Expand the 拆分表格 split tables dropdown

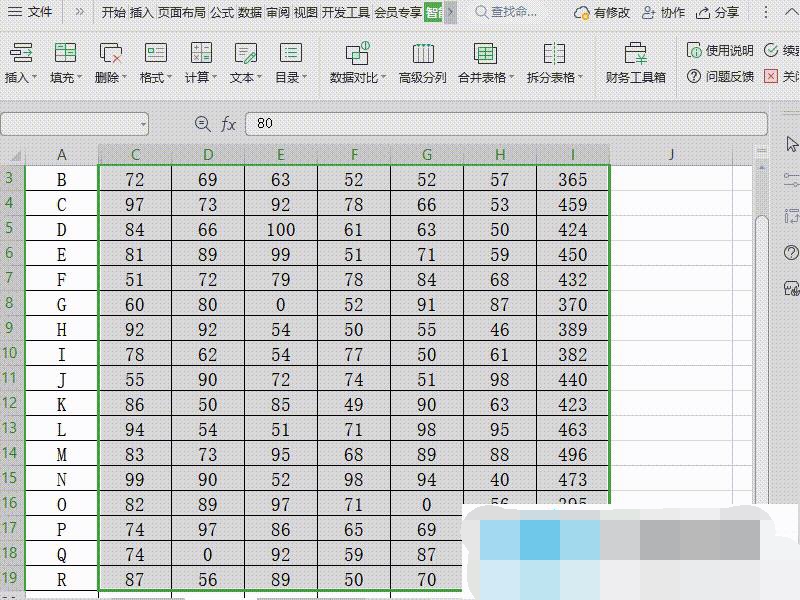point(554,77)
